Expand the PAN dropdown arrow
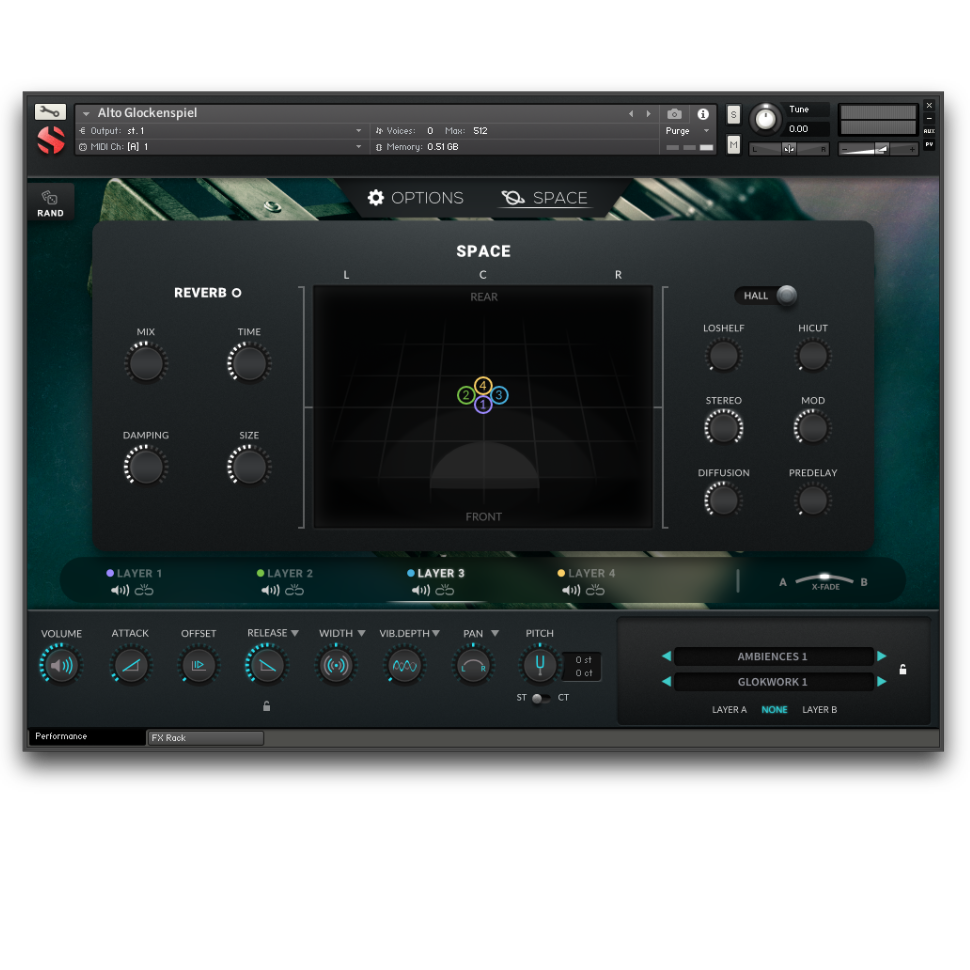The image size is (970, 970). click(x=495, y=633)
